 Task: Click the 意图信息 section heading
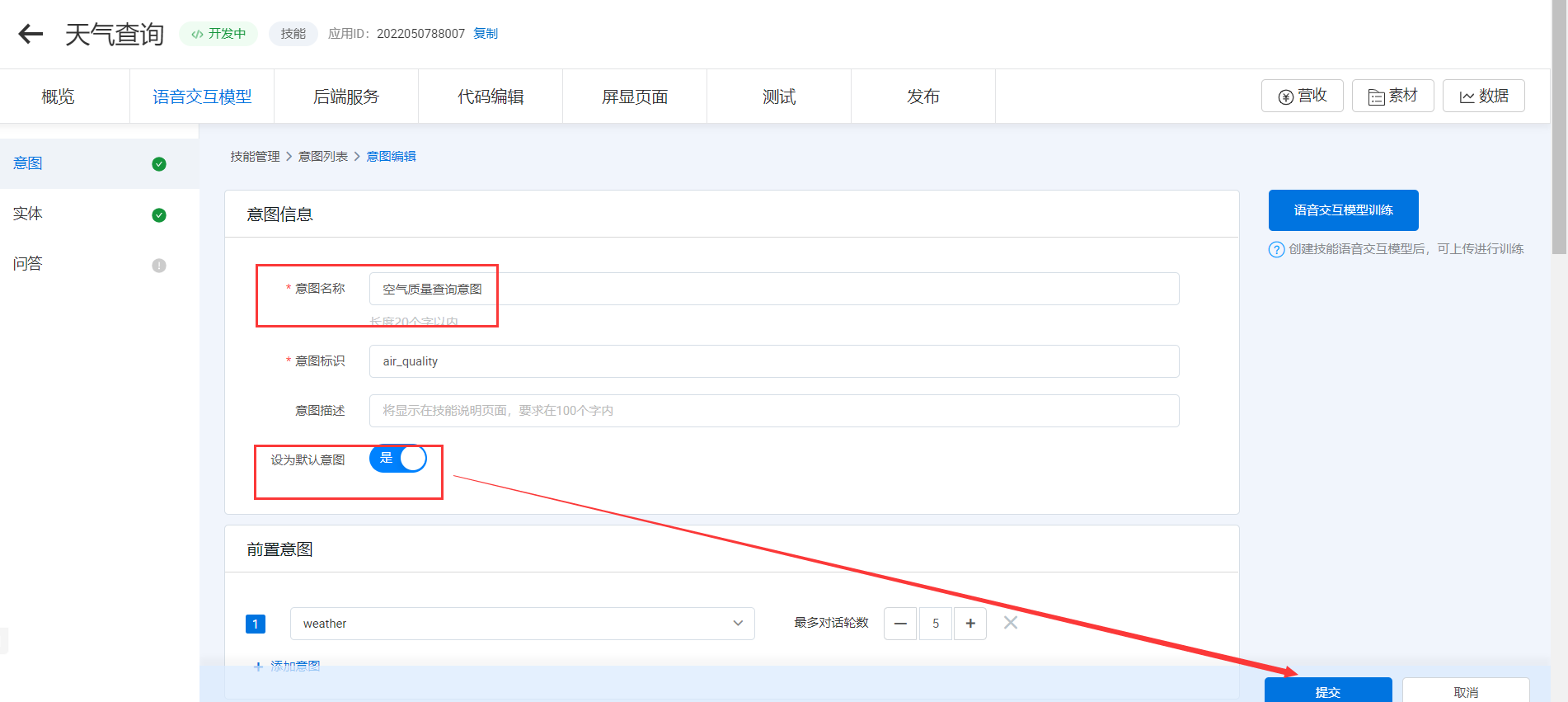[280, 214]
